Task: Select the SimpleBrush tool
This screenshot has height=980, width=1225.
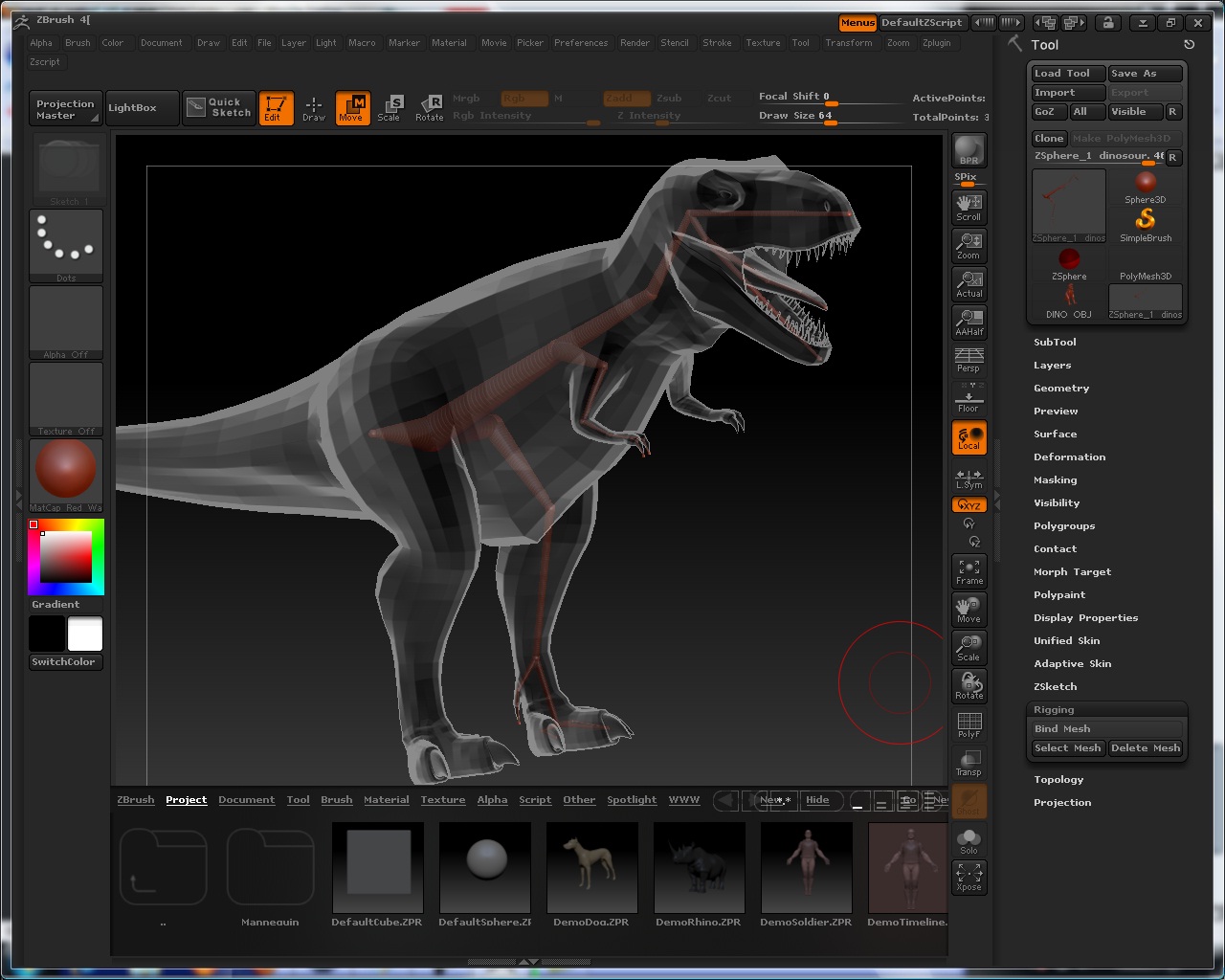Action: click(1145, 226)
